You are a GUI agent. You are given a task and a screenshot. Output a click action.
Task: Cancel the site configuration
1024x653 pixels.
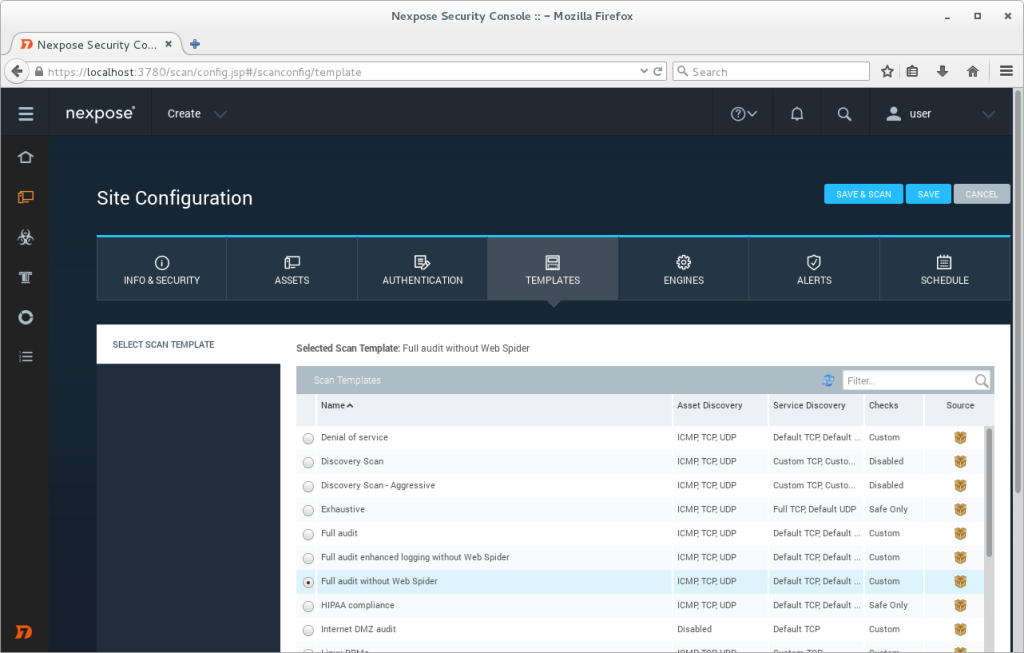981,194
